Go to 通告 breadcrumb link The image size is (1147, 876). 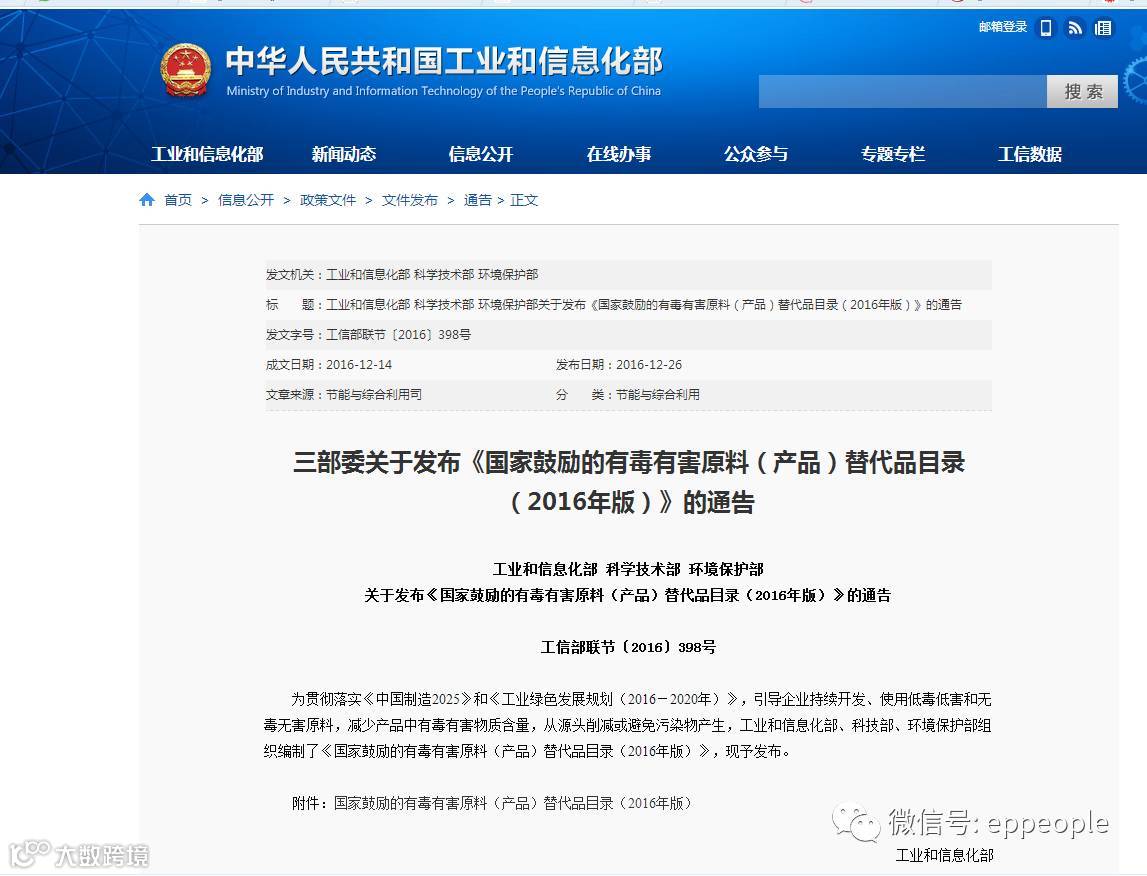point(478,200)
